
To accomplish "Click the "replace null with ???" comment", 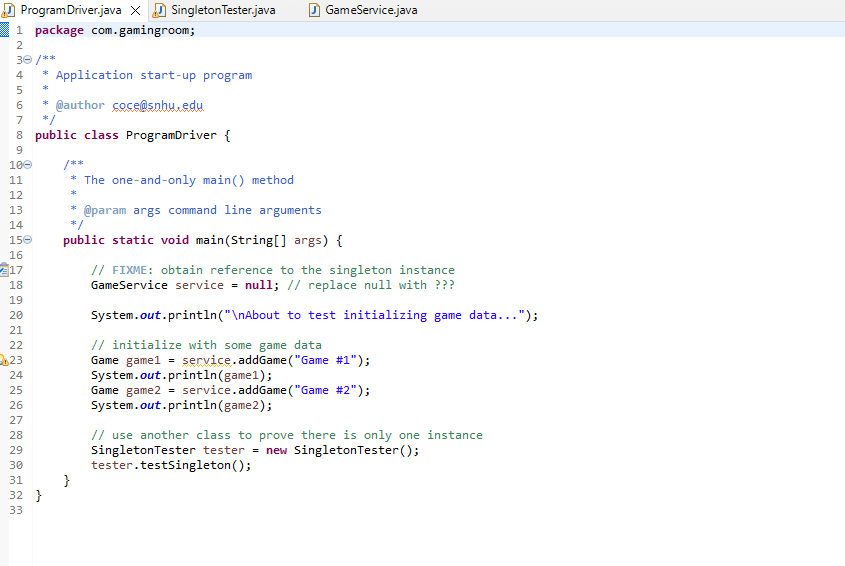I will [x=371, y=285].
